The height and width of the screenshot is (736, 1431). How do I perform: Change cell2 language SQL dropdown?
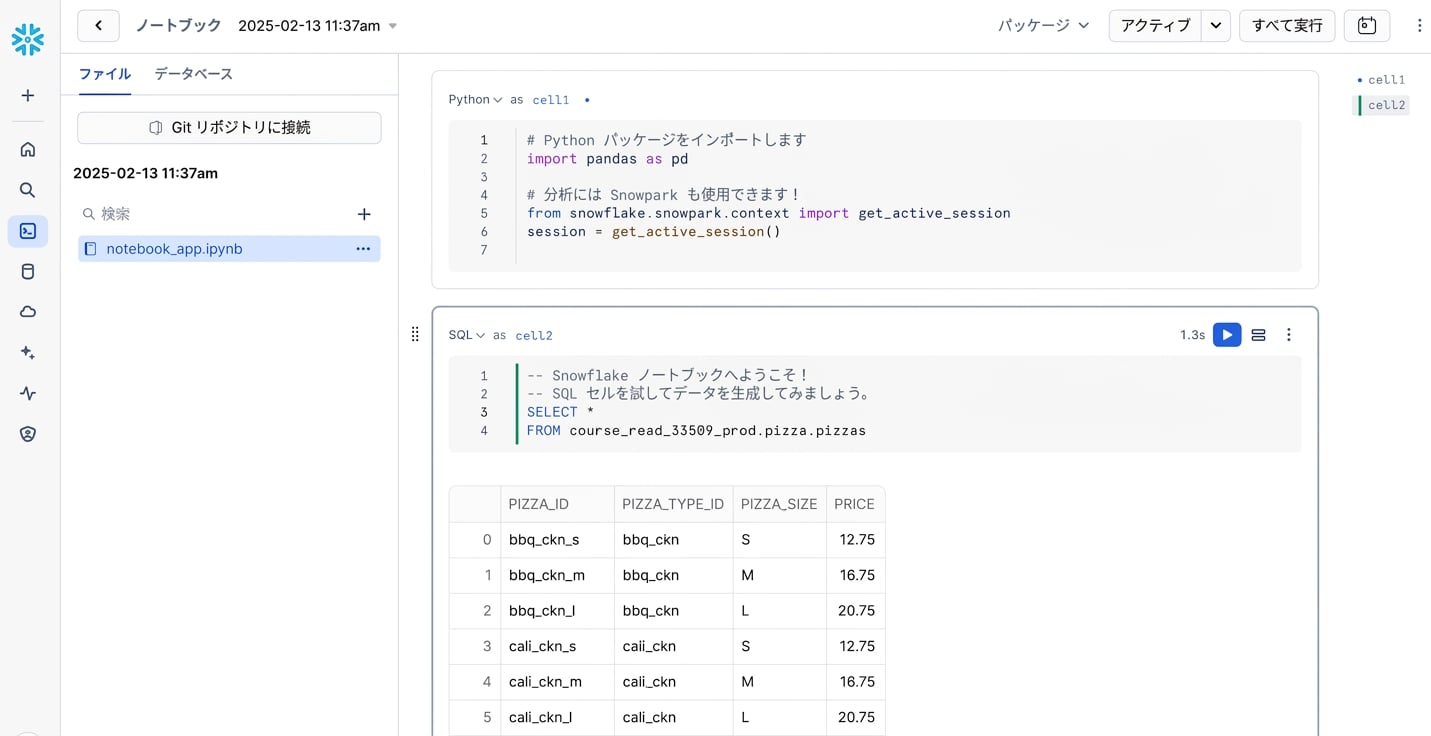(467, 336)
